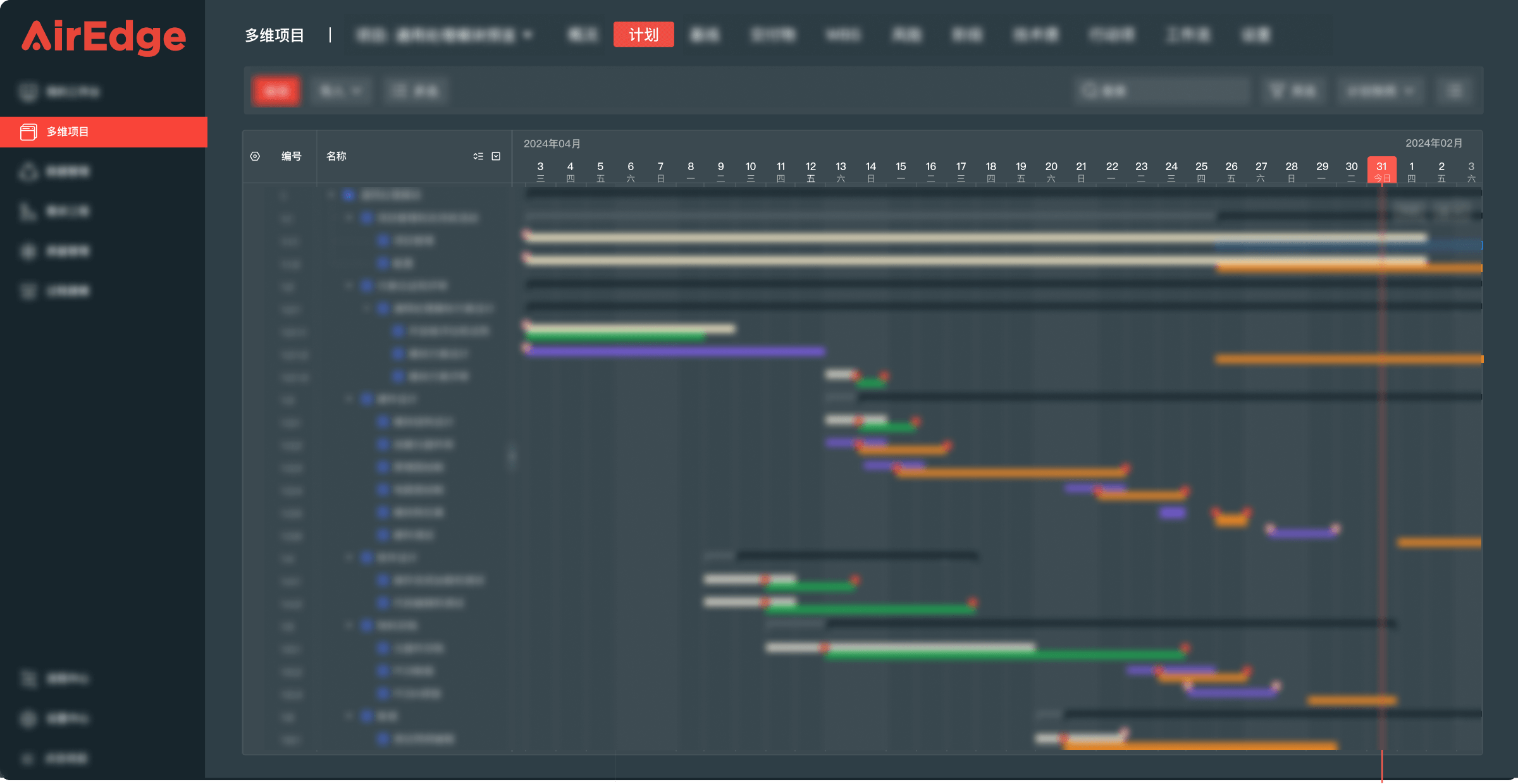The height and width of the screenshot is (784, 1518).
Task: Select date 1 四 after today
Action: (1412, 171)
